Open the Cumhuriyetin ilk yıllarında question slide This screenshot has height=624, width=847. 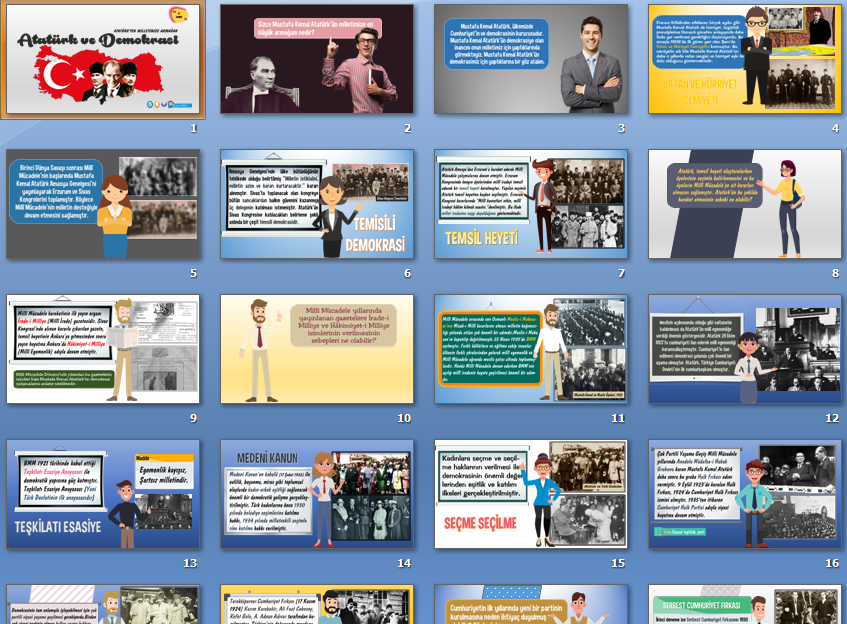pyautogui.click(x=531, y=605)
